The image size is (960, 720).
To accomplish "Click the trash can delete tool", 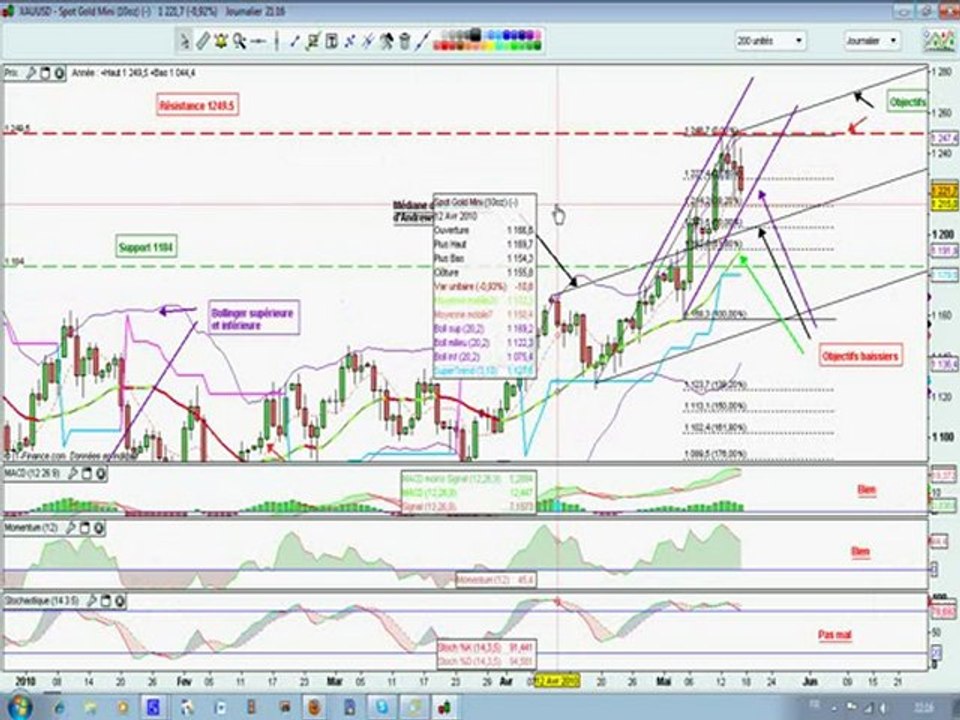I will 404,41.
